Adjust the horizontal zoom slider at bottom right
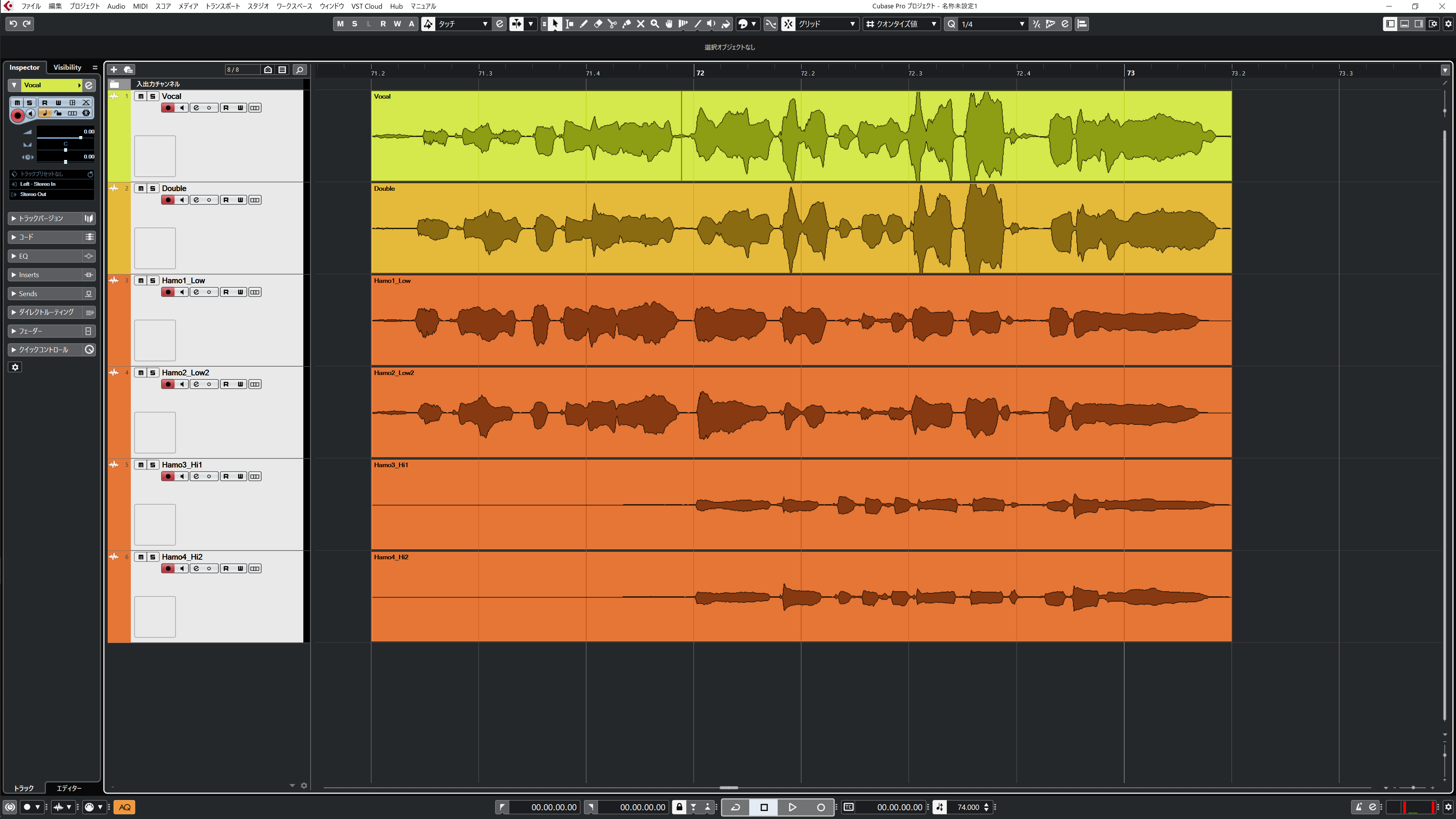Screen dimensions: 1456x819 (x=1413, y=788)
